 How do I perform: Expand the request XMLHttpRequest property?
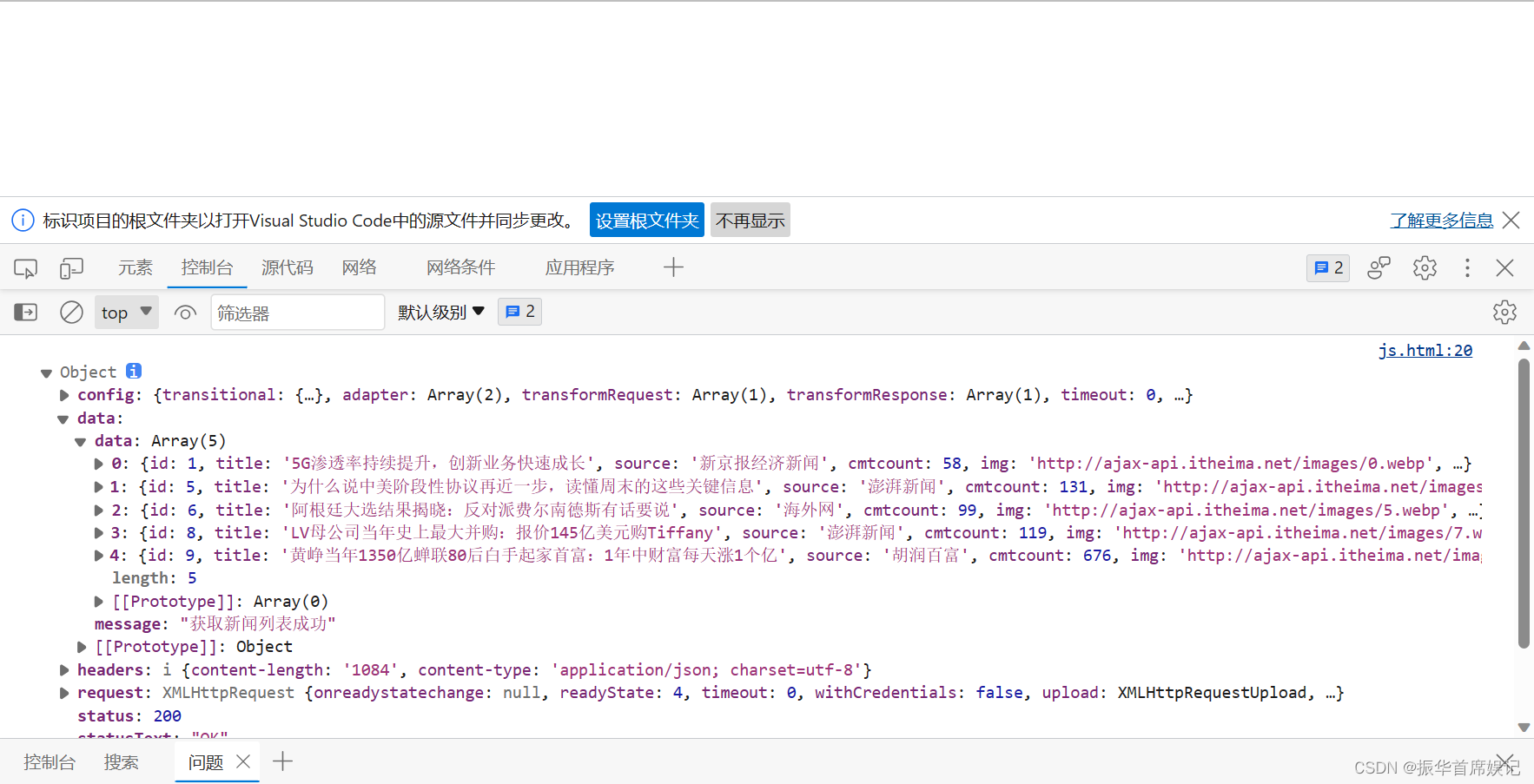[x=63, y=693]
